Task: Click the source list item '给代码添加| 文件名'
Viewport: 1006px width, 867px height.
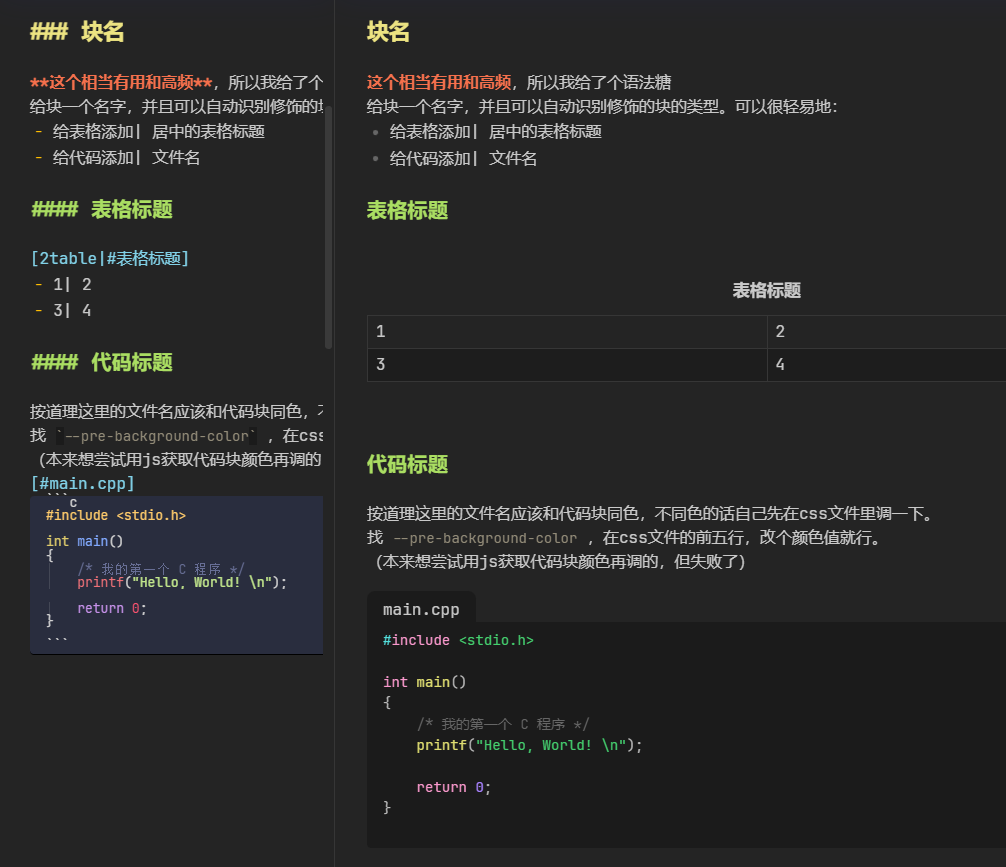Action: [x=126, y=157]
